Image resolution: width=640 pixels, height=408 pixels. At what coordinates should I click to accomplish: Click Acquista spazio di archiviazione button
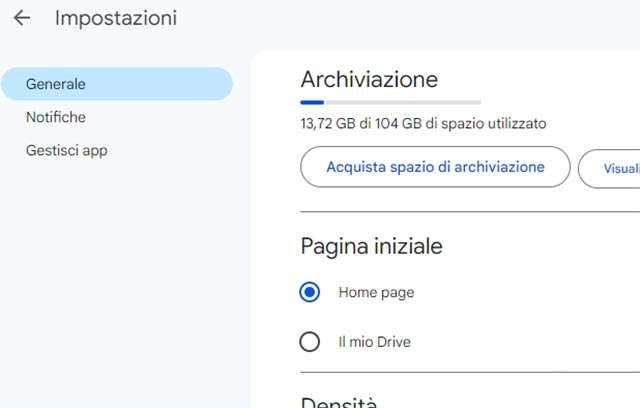point(435,167)
